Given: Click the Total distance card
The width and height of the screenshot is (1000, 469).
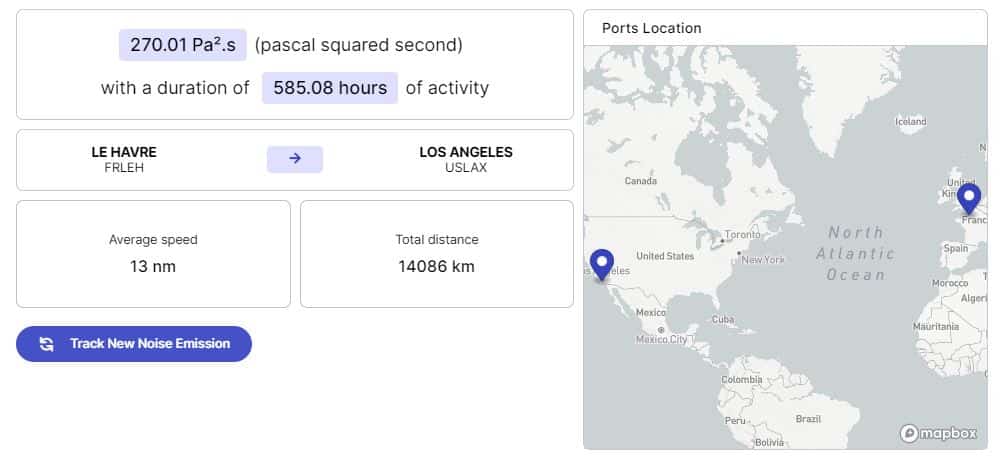Looking at the screenshot, I should [x=437, y=254].
